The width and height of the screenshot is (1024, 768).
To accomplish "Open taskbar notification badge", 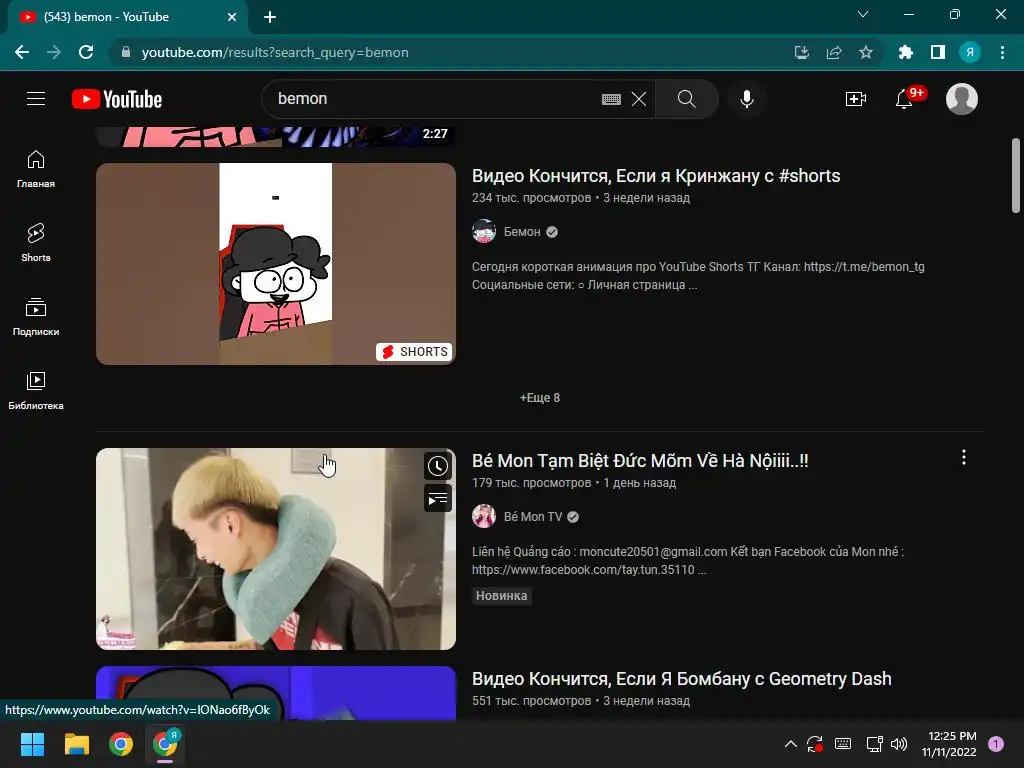I will [996, 744].
